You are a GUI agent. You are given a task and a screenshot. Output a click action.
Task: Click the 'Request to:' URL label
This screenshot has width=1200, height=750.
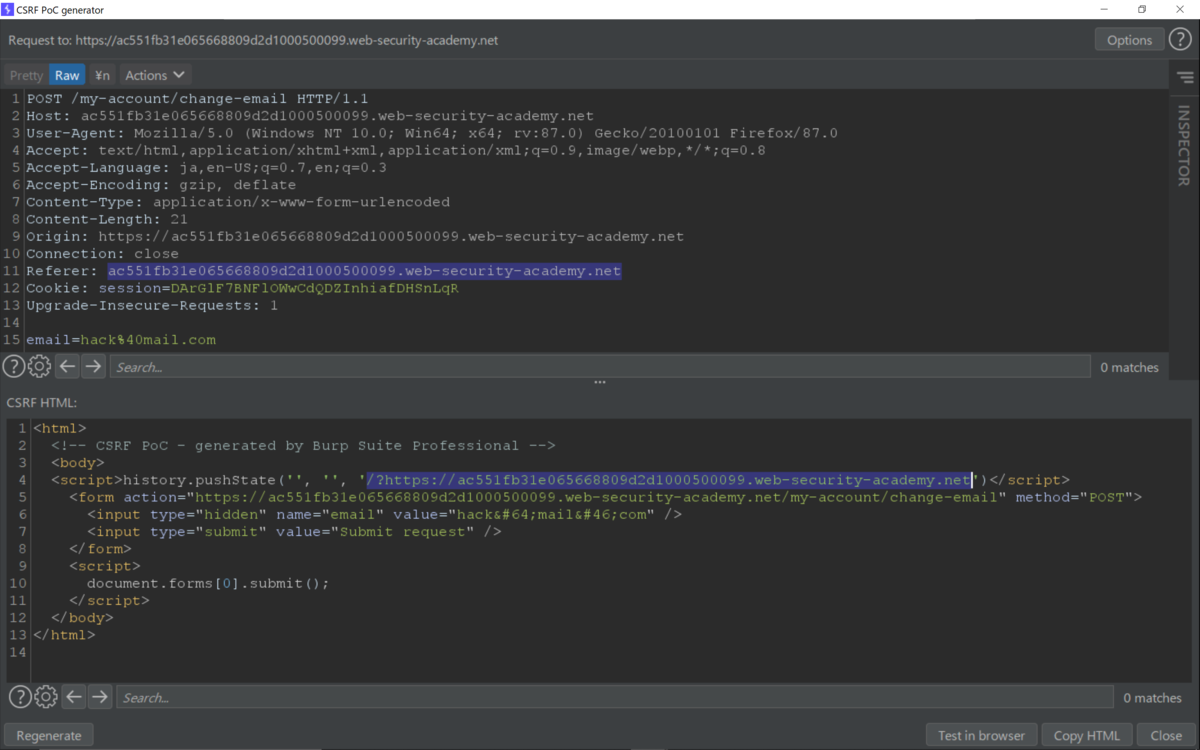pos(253,41)
